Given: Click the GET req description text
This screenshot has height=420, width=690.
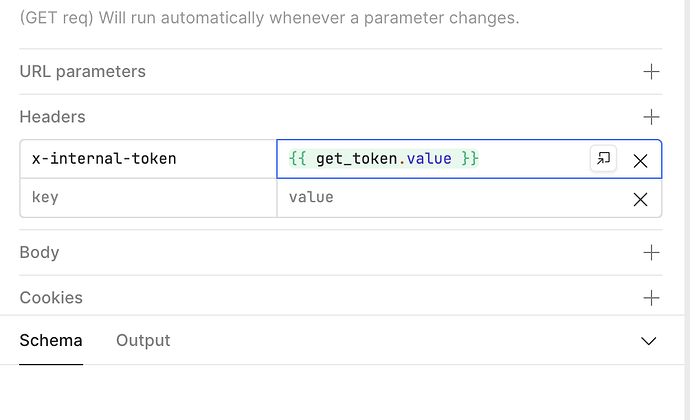Looking at the screenshot, I should (269, 18).
